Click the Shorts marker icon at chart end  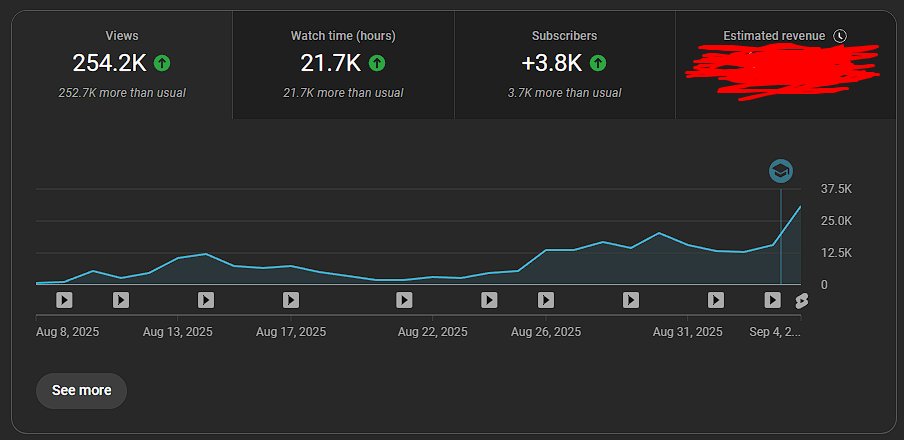[x=801, y=300]
